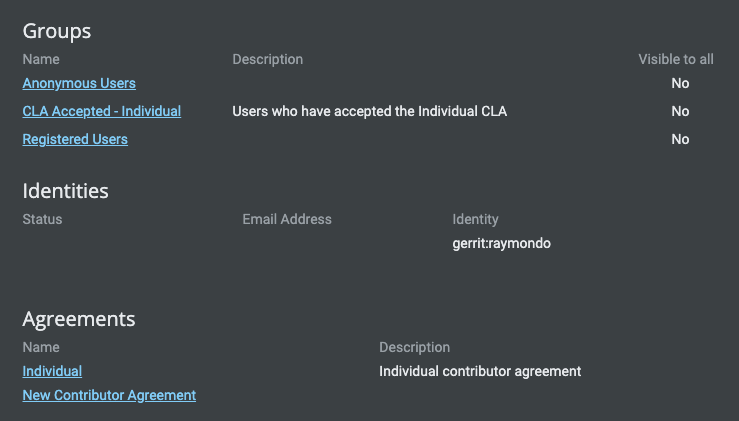Screen dimensions: 739x421
Task: Click the Identity column header
Action: click(476, 219)
